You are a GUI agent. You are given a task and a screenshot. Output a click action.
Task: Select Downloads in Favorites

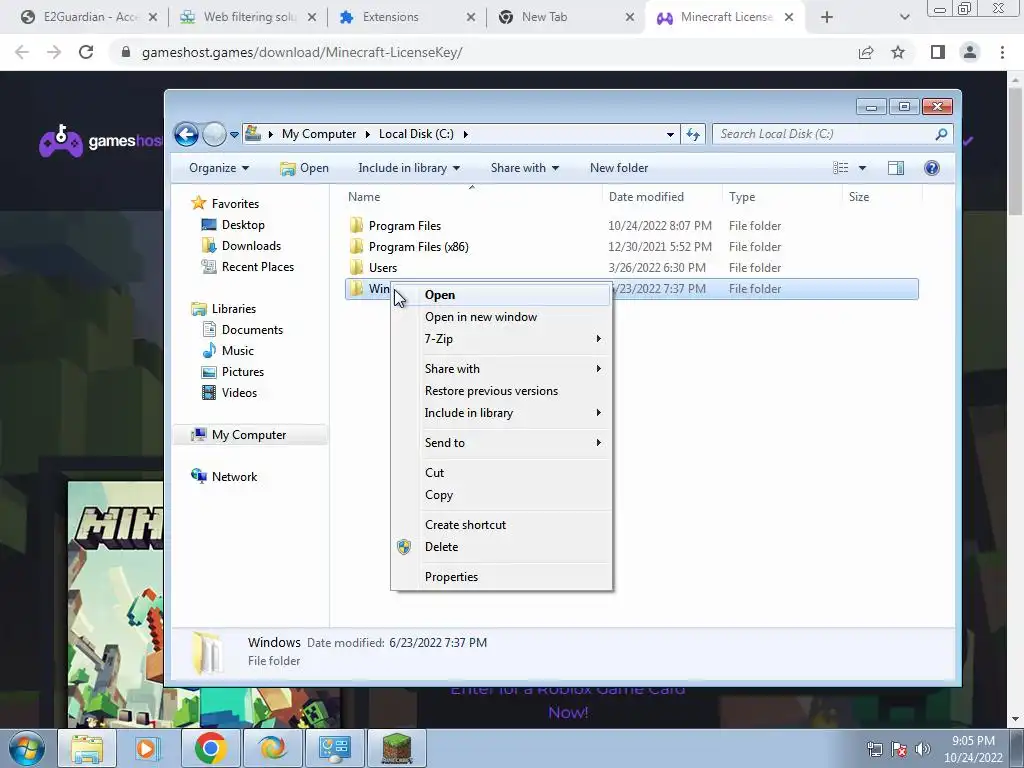tap(251, 246)
